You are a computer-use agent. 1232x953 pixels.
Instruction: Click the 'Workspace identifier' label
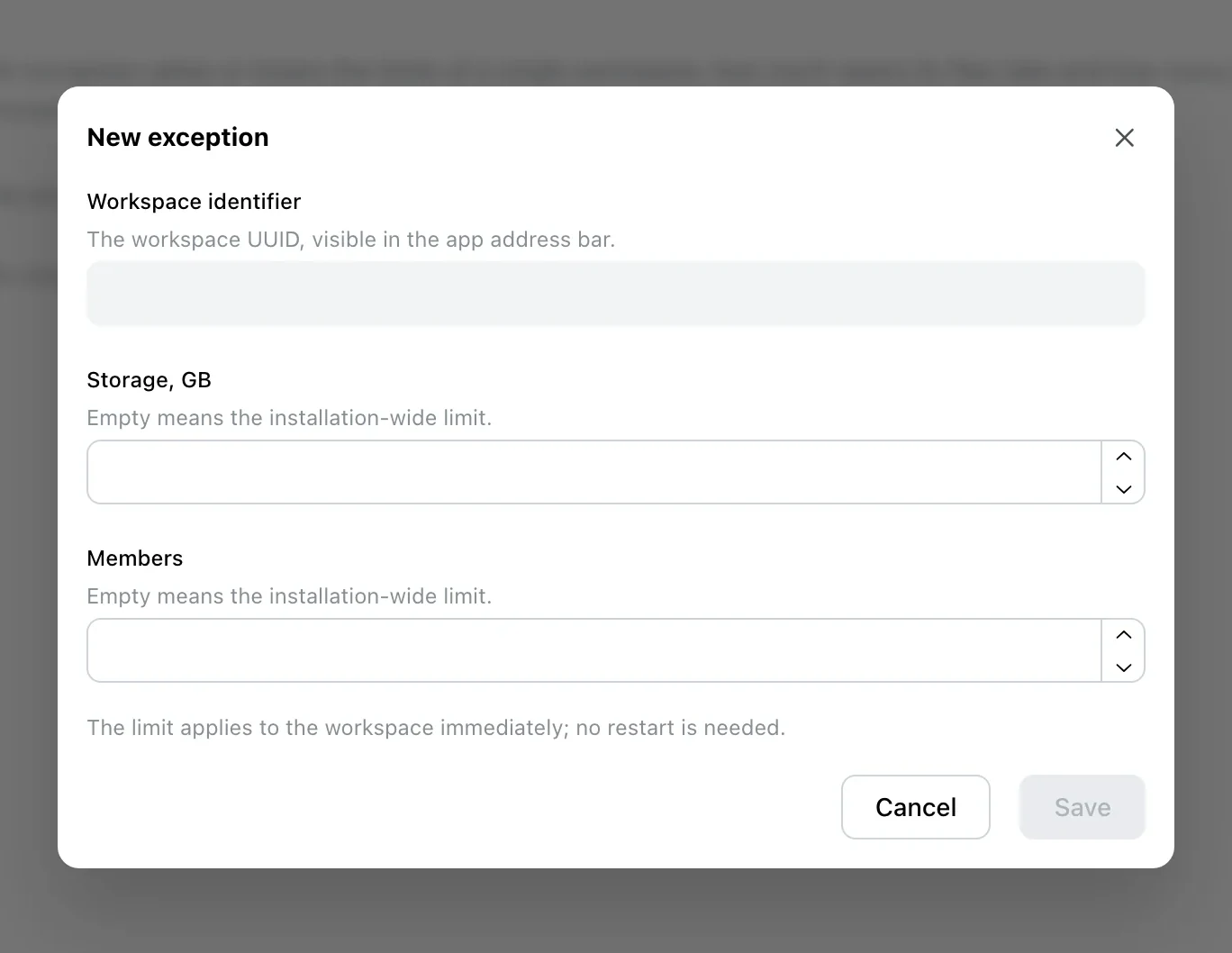(194, 202)
